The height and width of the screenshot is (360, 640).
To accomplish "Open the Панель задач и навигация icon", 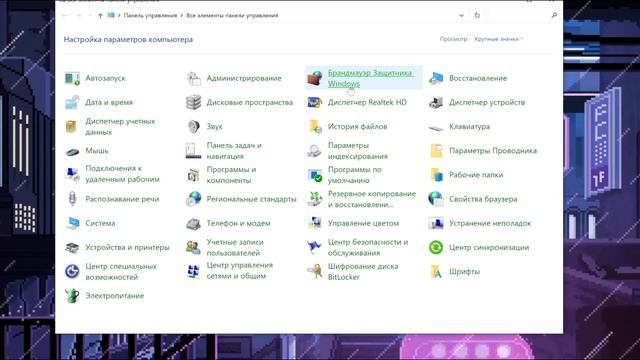I will (x=193, y=151).
